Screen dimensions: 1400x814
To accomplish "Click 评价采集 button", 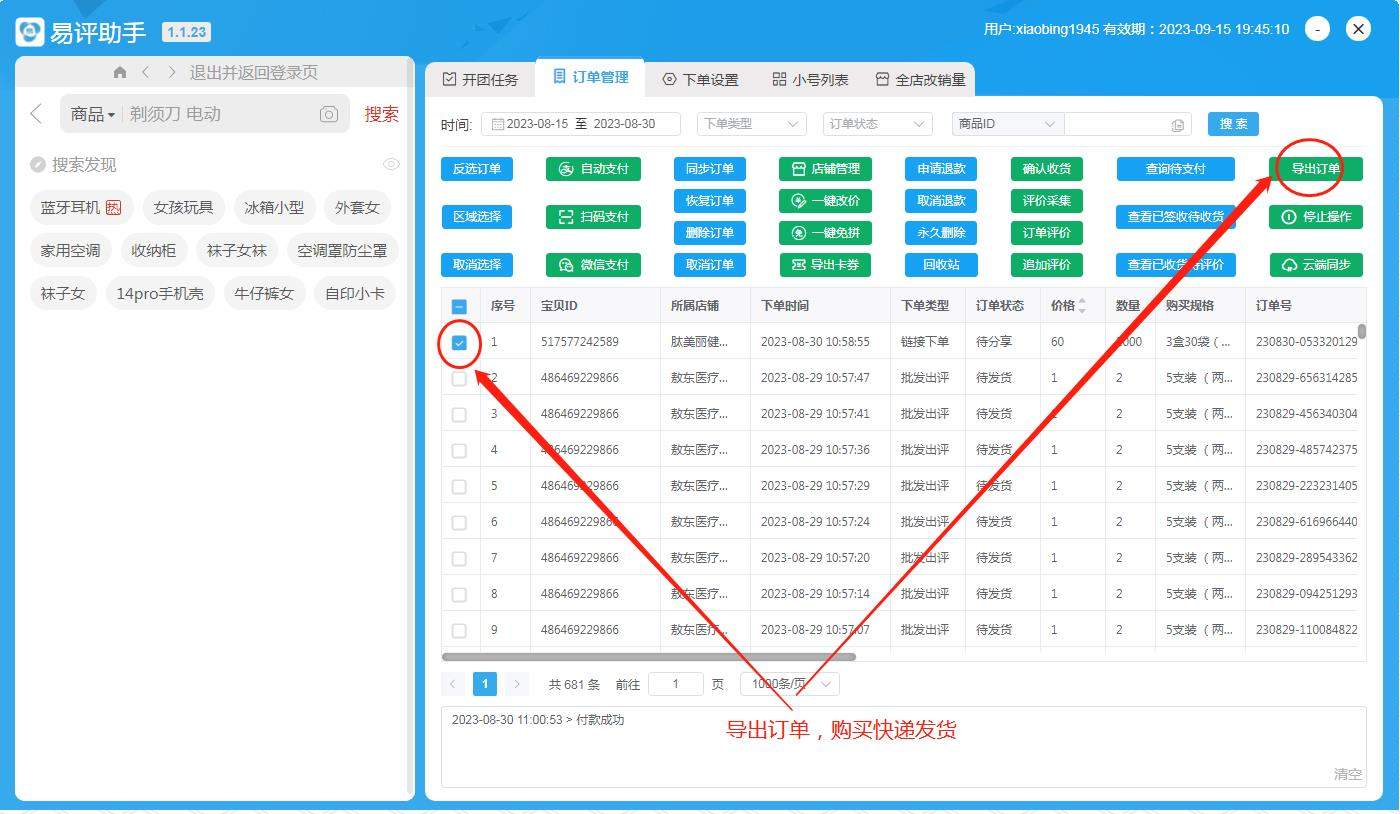I will pos(1047,201).
